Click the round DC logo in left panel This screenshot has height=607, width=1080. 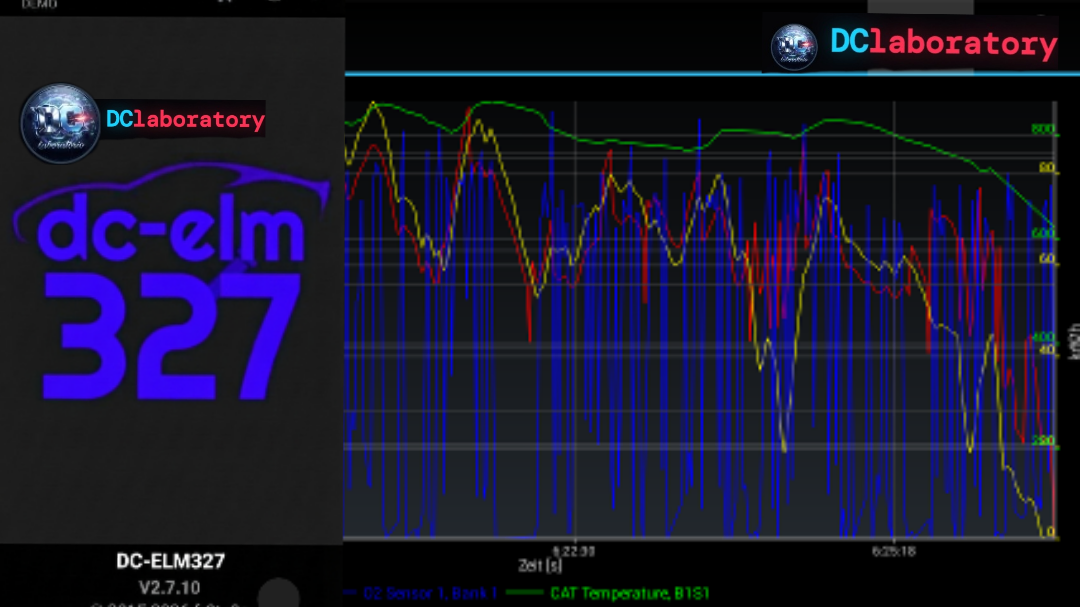(x=60, y=123)
